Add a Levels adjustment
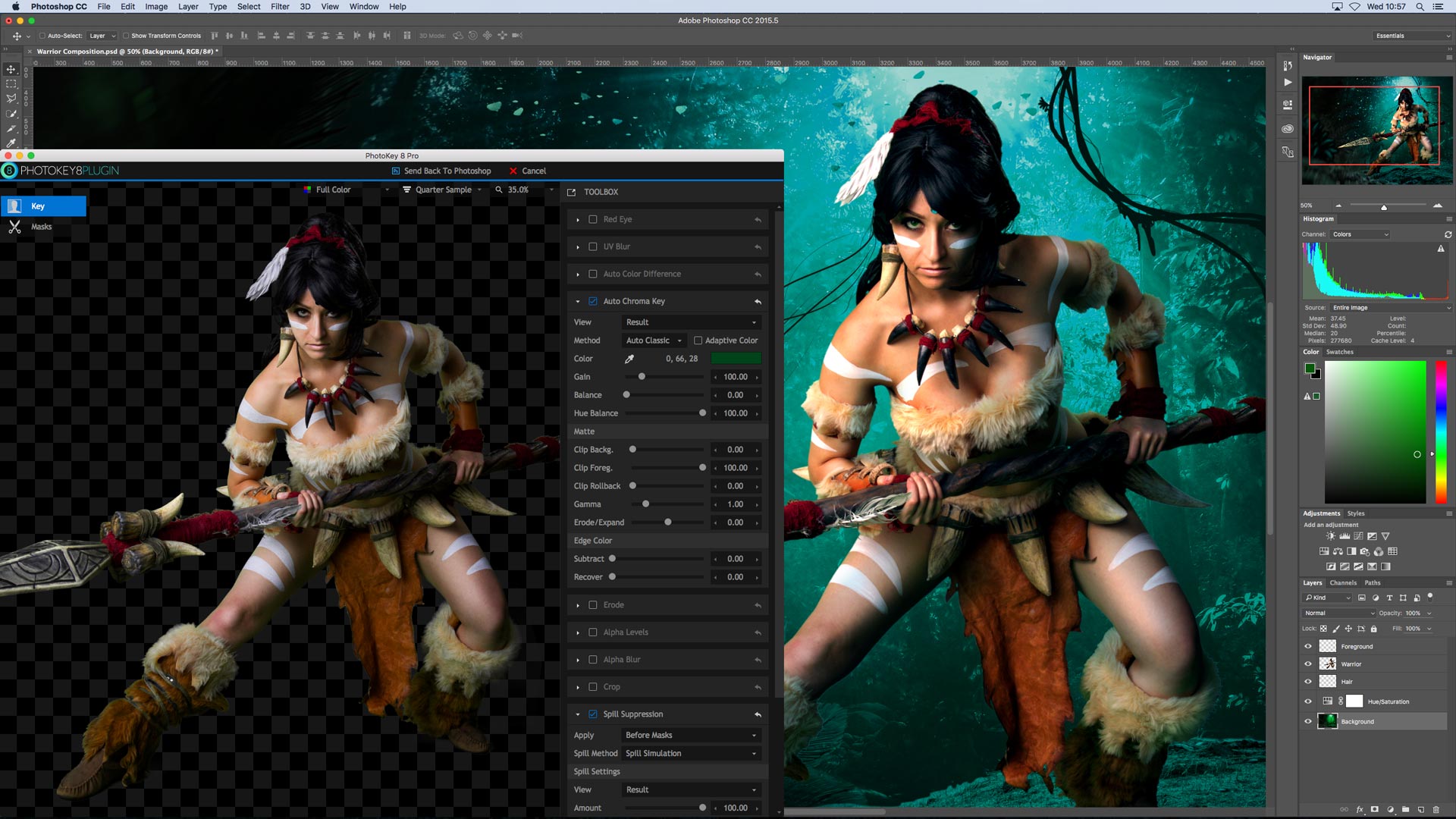1456x819 pixels. pos(1345,536)
